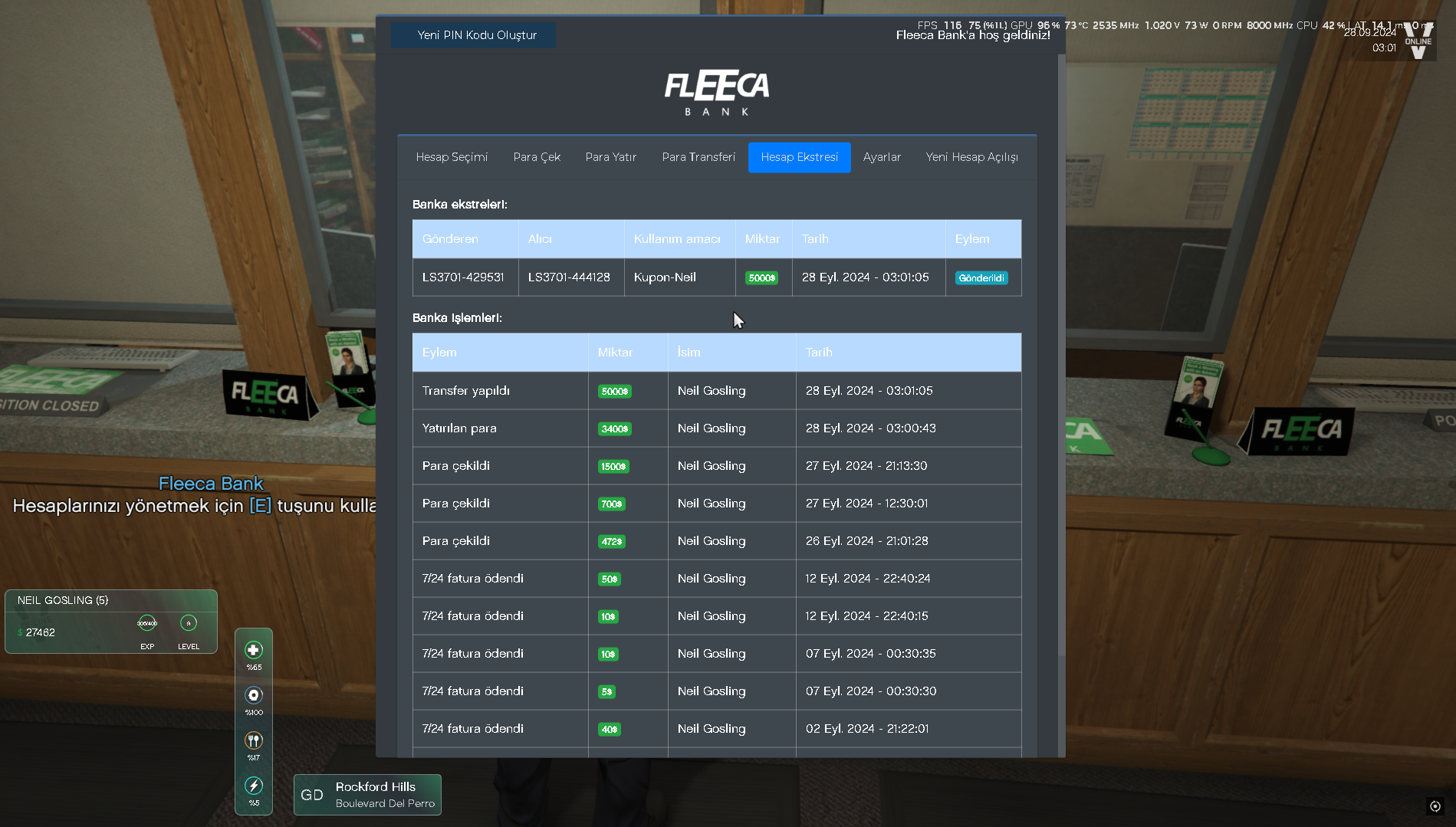Open the Yeni Hesap Açılışı tab
This screenshot has height=827, width=1456.
tap(971, 157)
